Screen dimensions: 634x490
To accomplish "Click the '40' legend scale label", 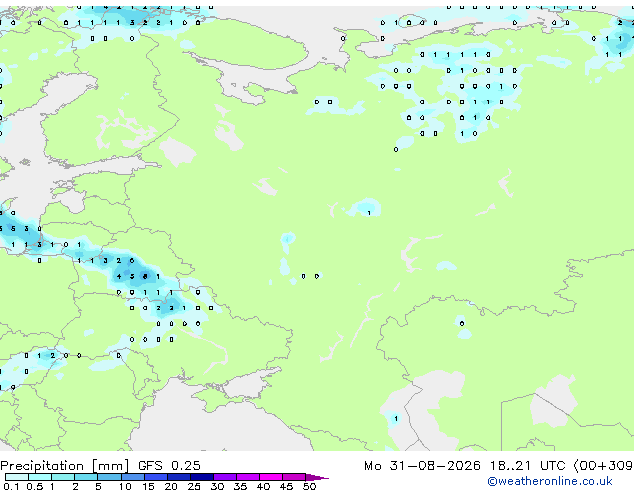I will click(x=263, y=486).
